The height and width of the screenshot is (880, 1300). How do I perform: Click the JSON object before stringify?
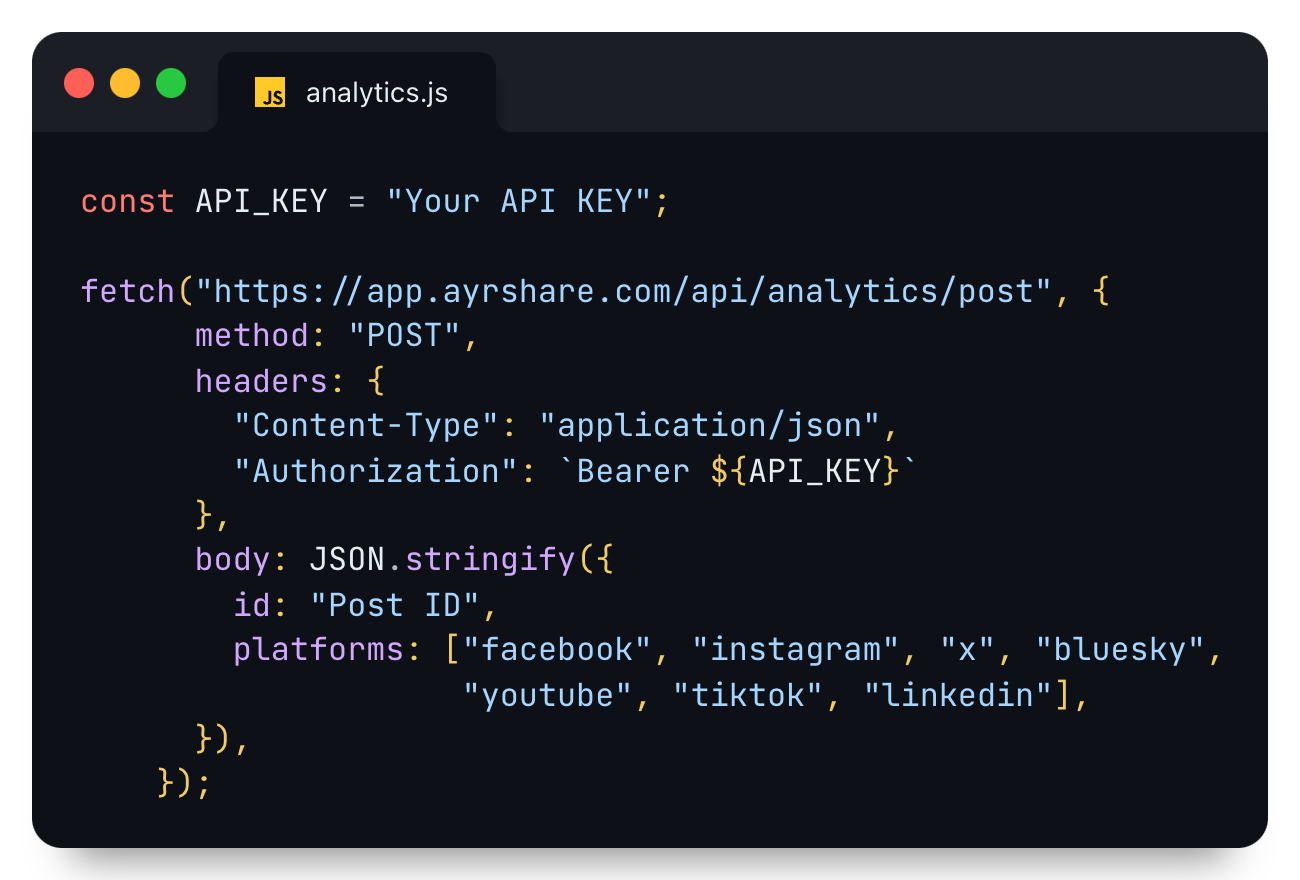coord(347,560)
